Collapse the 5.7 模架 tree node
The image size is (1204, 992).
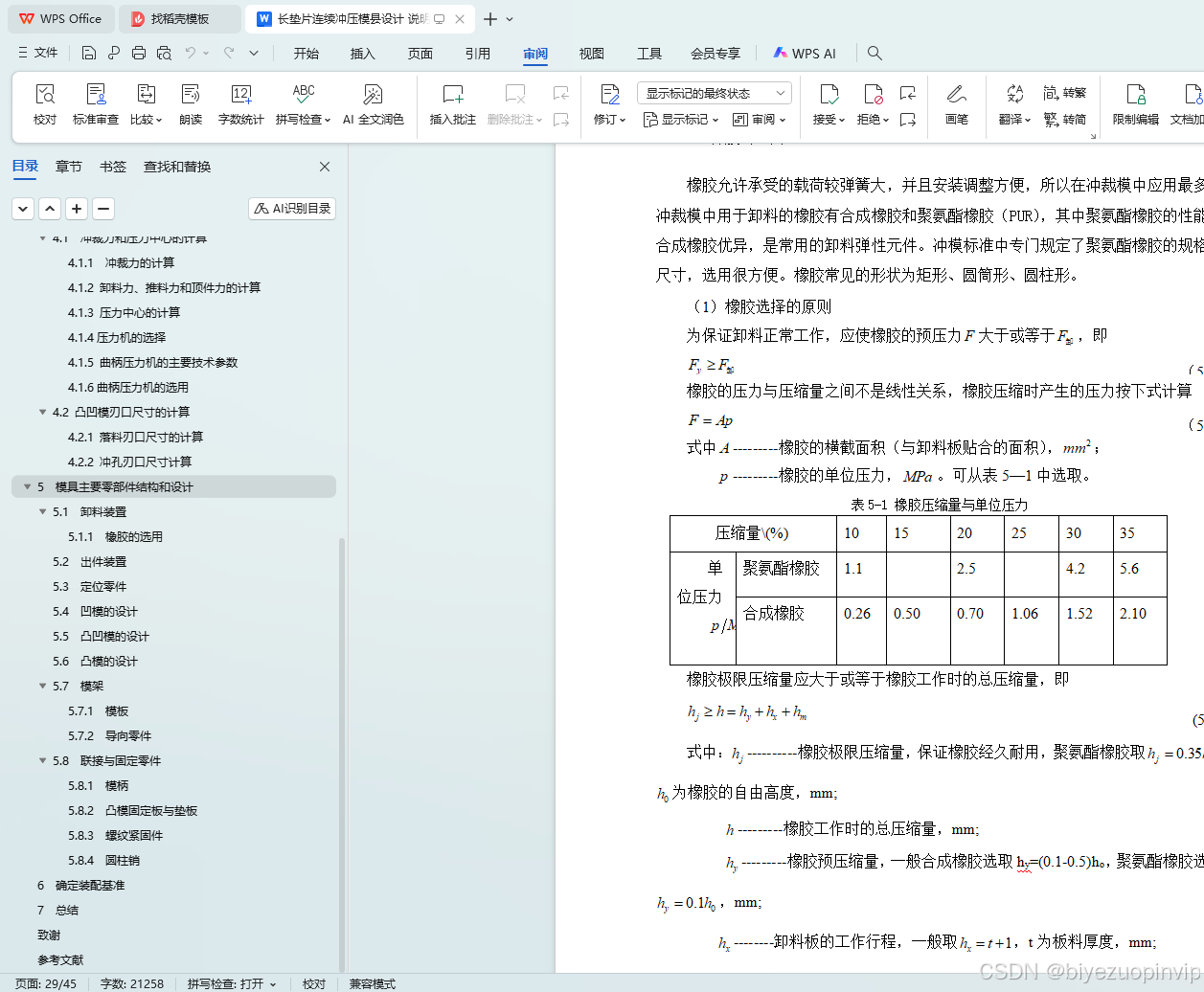(x=42, y=686)
